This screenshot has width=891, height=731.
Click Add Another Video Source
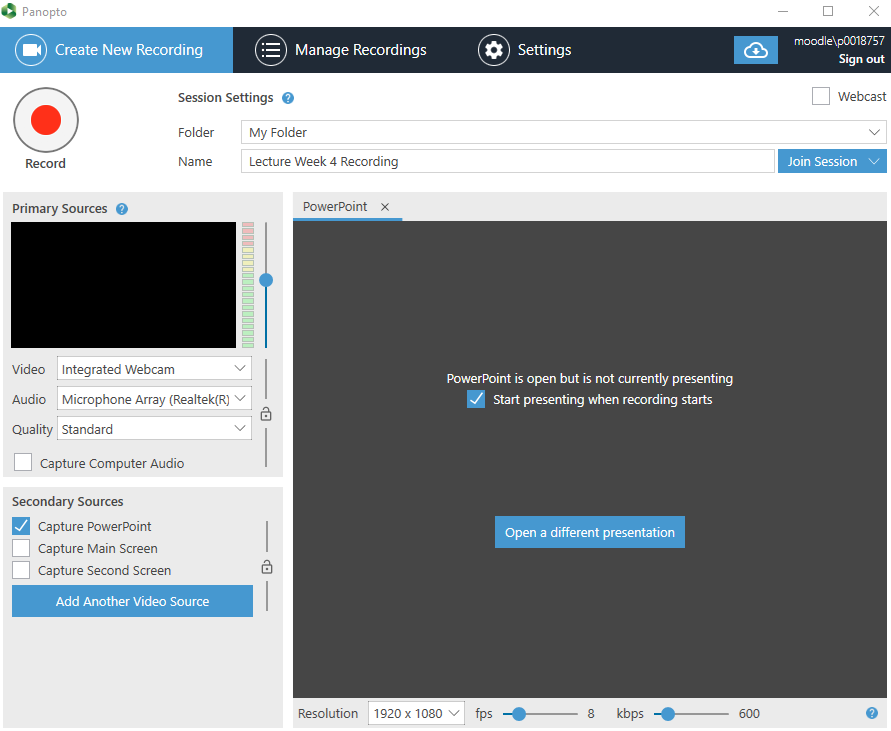click(131, 601)
